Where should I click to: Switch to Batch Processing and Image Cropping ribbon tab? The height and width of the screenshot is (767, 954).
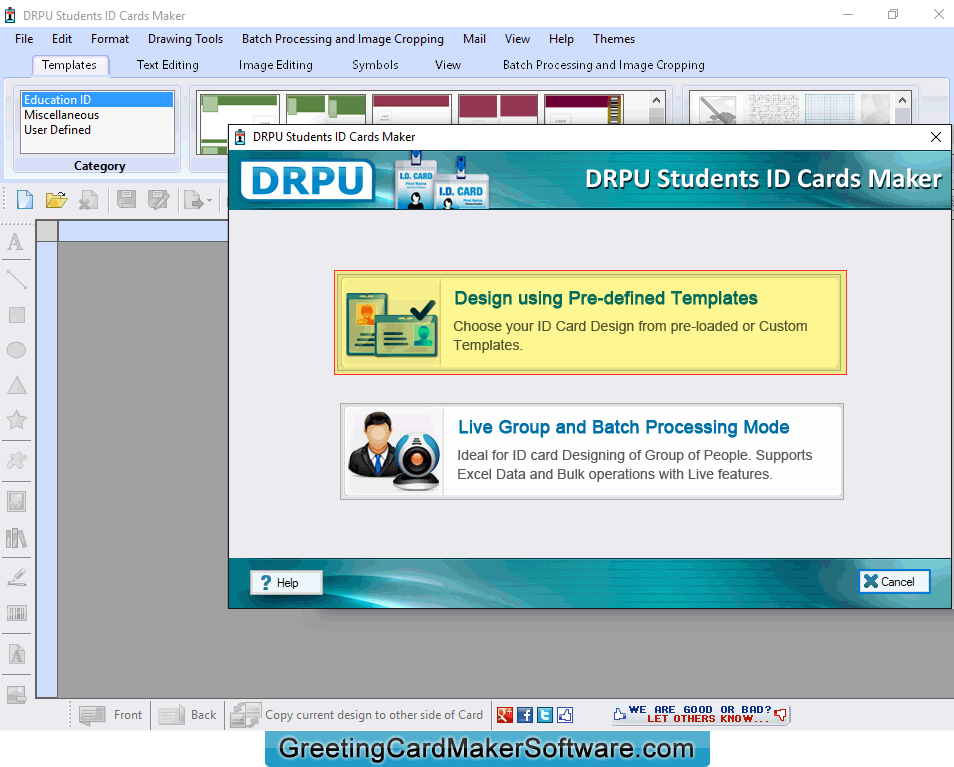[x=604, y=65]
